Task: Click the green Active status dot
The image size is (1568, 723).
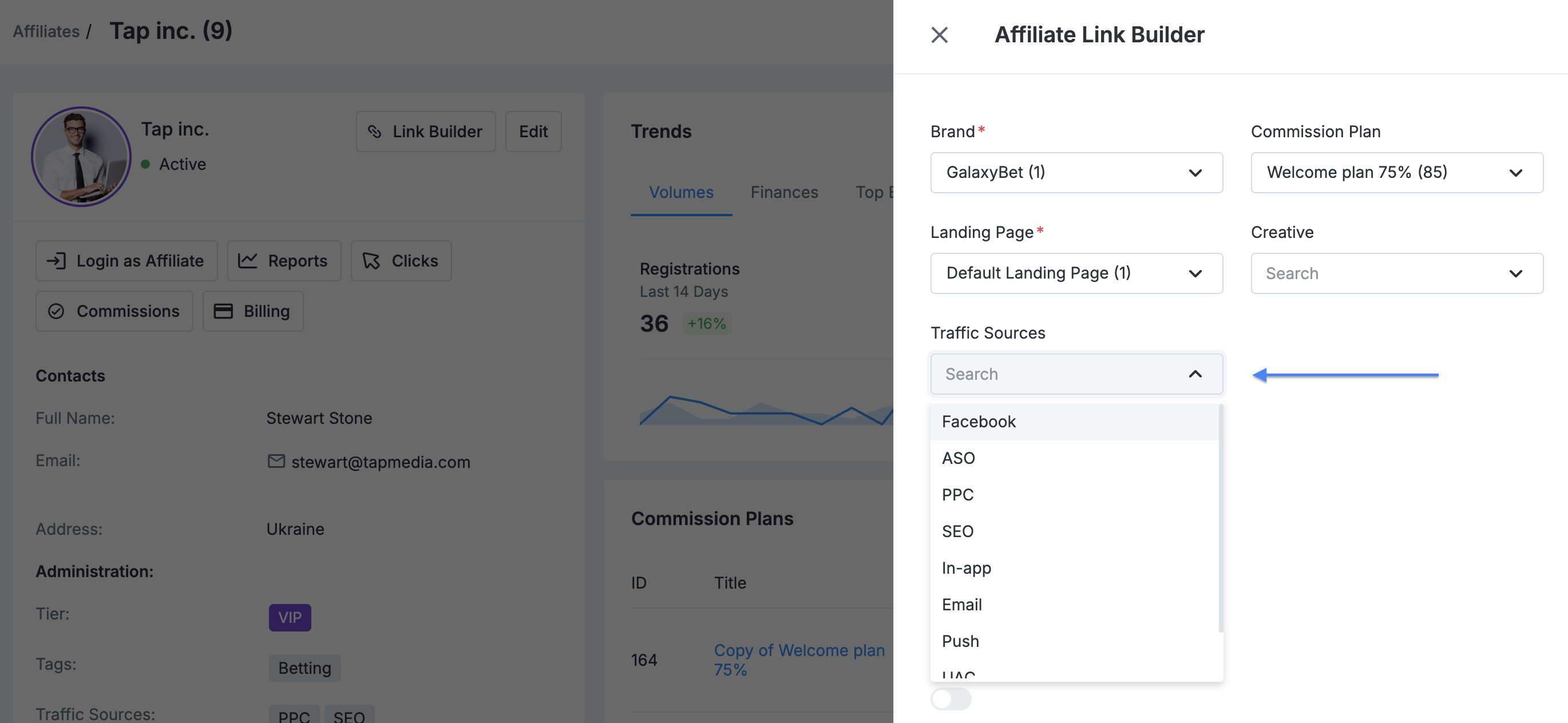Action: 145,164
